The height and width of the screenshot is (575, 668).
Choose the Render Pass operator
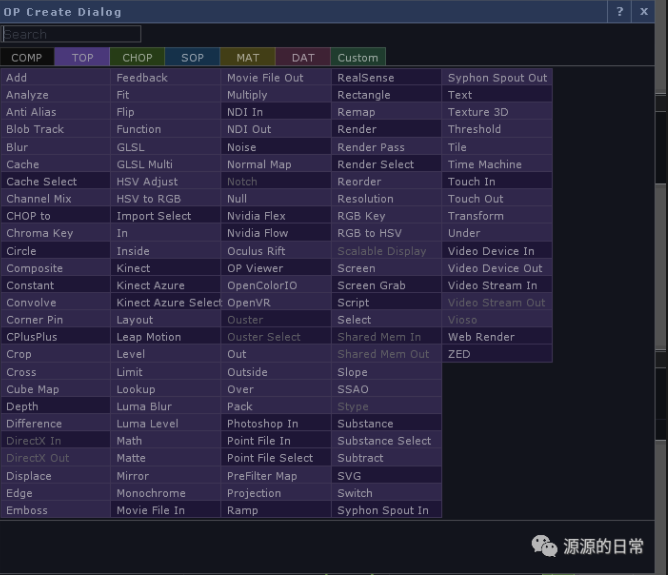[386, 147]
